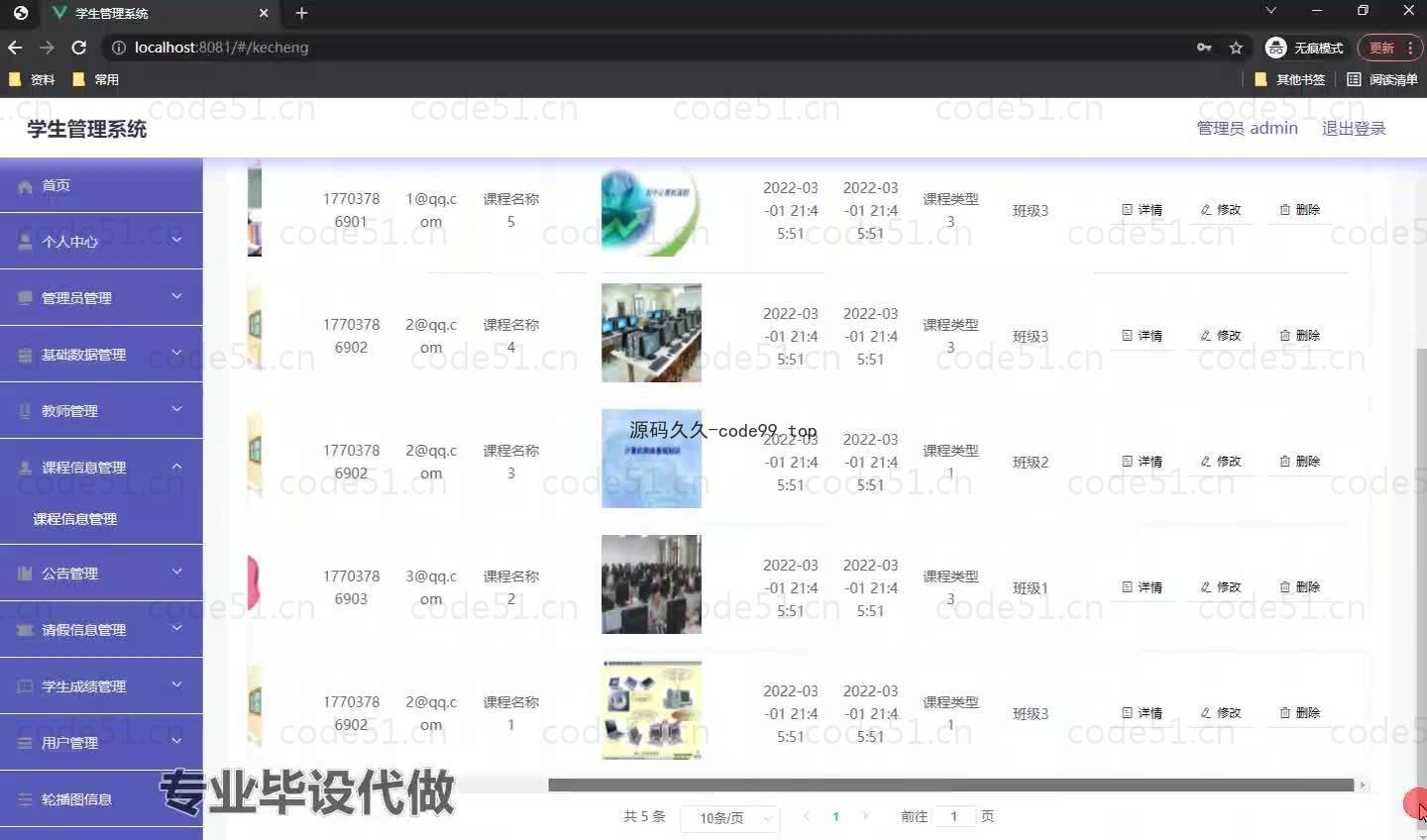
Task: Open the 其他书签 bookmarks folder
Action: 1289,79
